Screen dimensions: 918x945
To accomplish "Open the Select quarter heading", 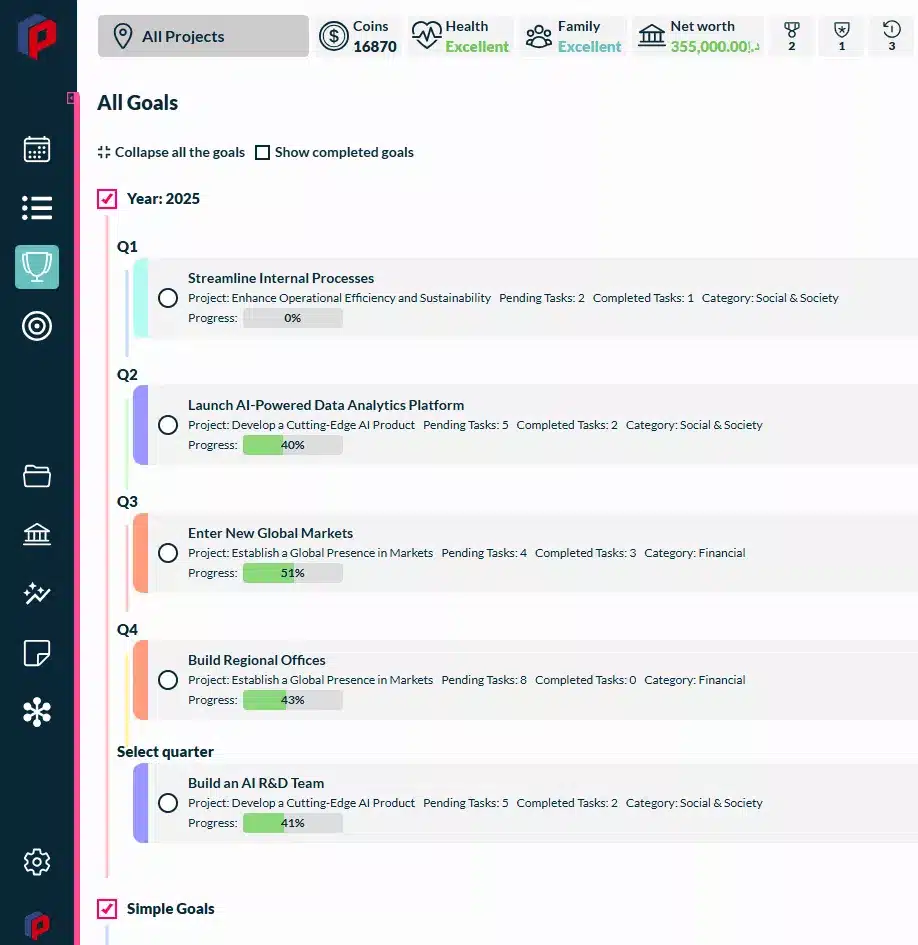I will 165,752.
